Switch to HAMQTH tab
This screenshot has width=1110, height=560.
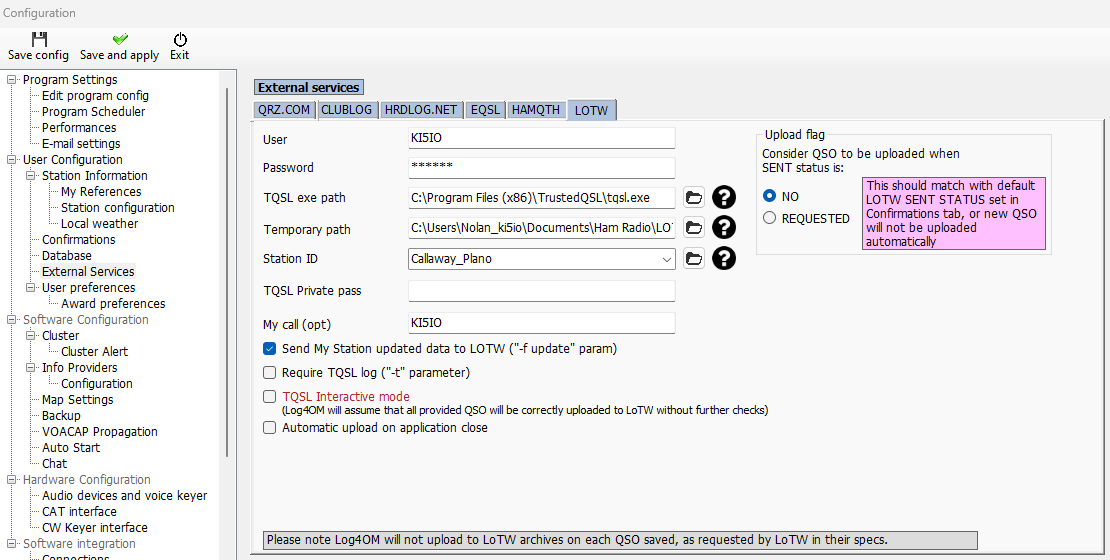(536, 110)
